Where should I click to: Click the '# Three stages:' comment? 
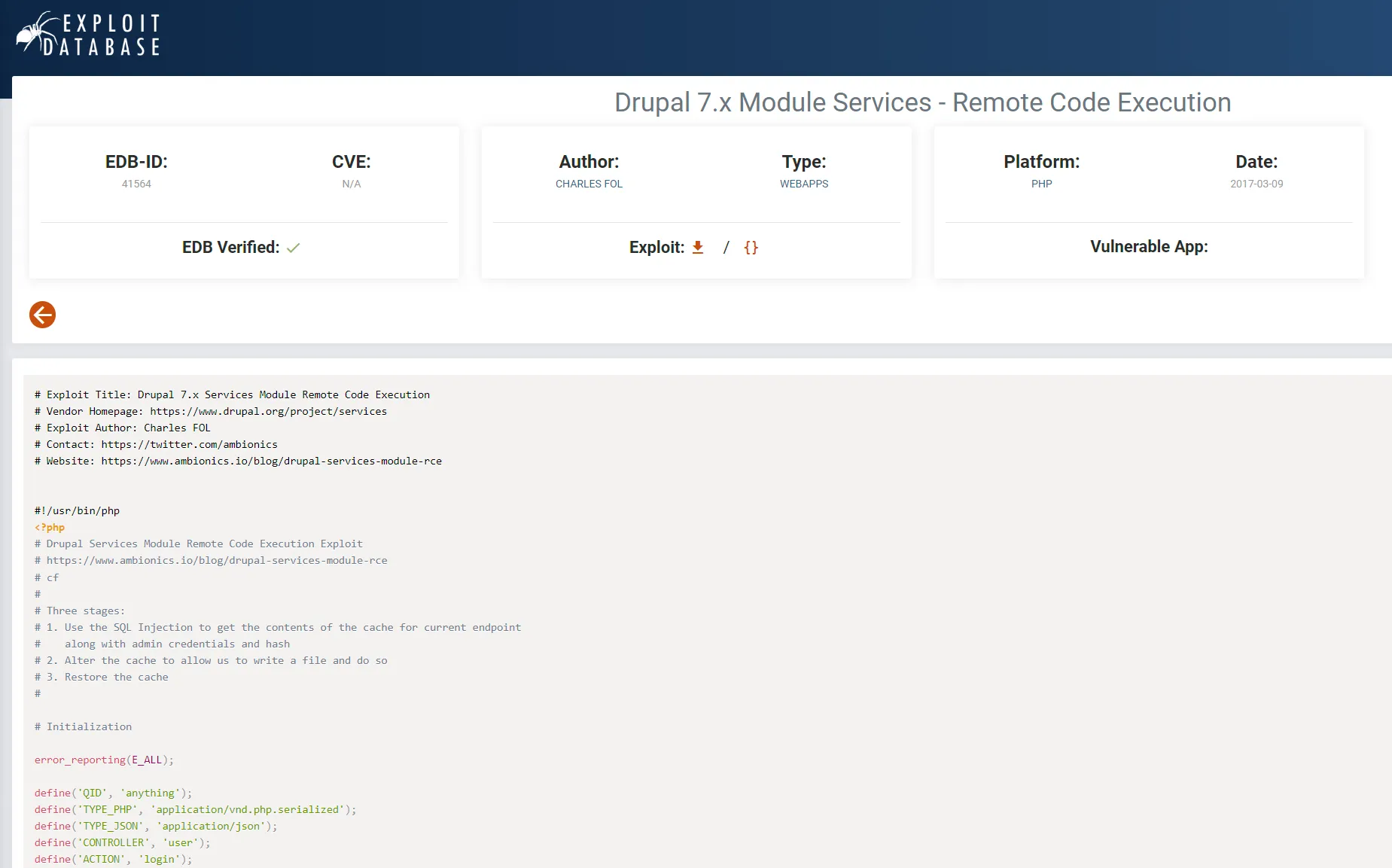point(80,611)
